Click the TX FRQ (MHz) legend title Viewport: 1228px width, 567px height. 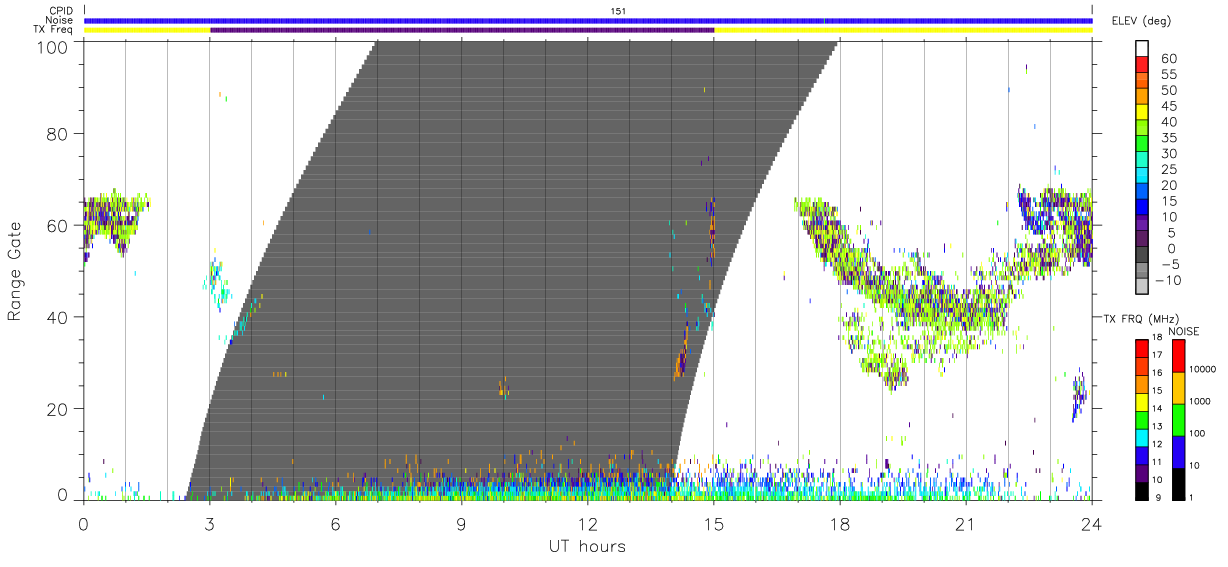1141,318
